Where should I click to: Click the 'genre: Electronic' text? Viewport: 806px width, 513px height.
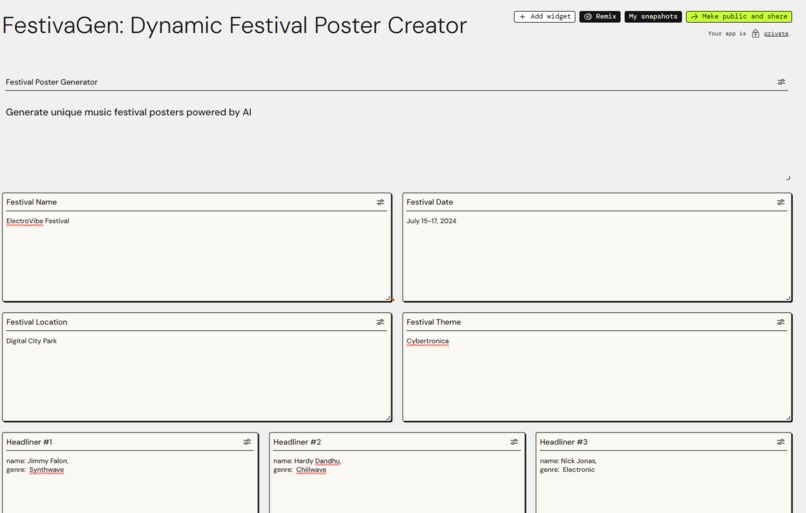[567, 470]
